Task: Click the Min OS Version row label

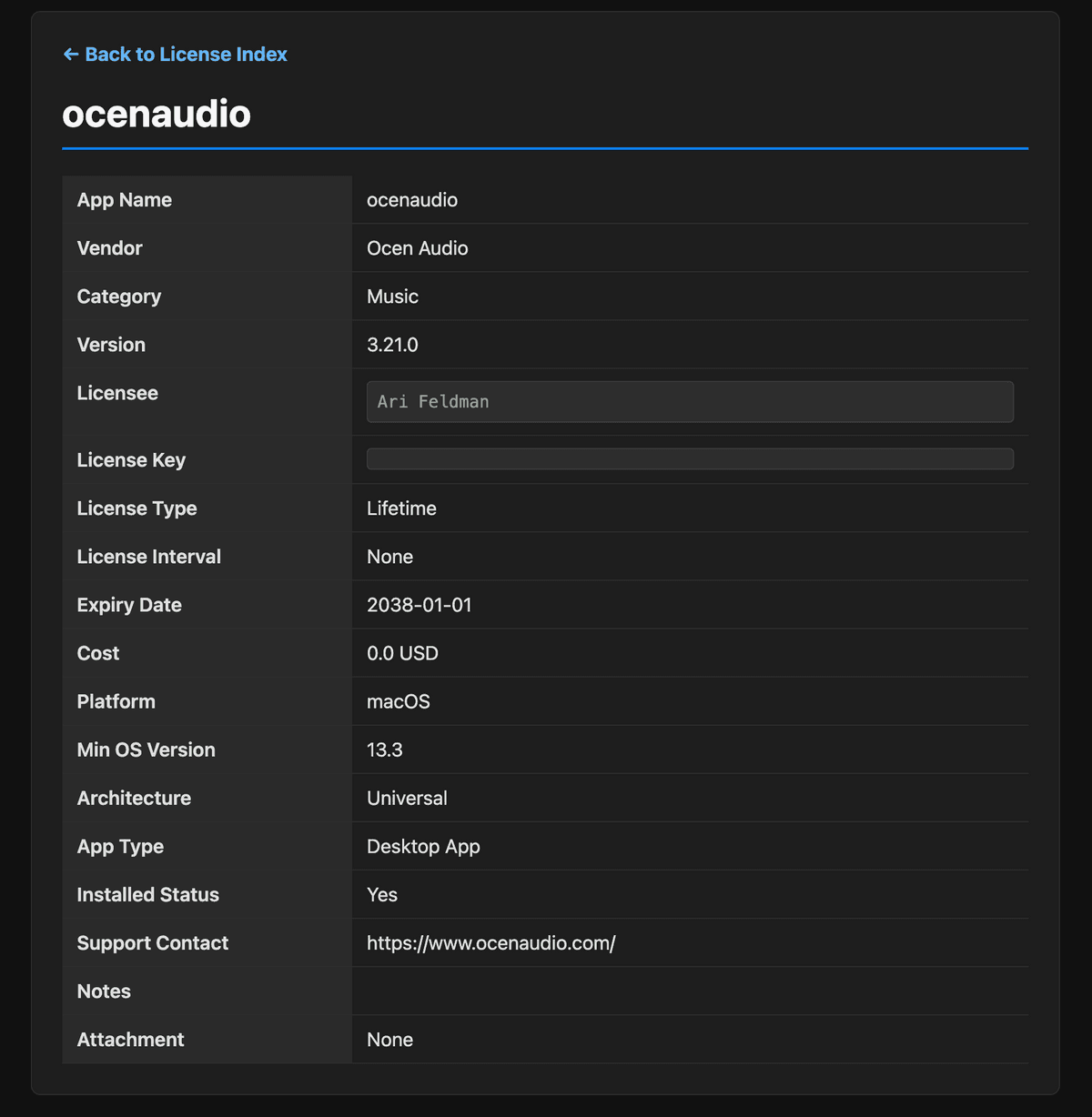Action: click(x=147, y=750)
